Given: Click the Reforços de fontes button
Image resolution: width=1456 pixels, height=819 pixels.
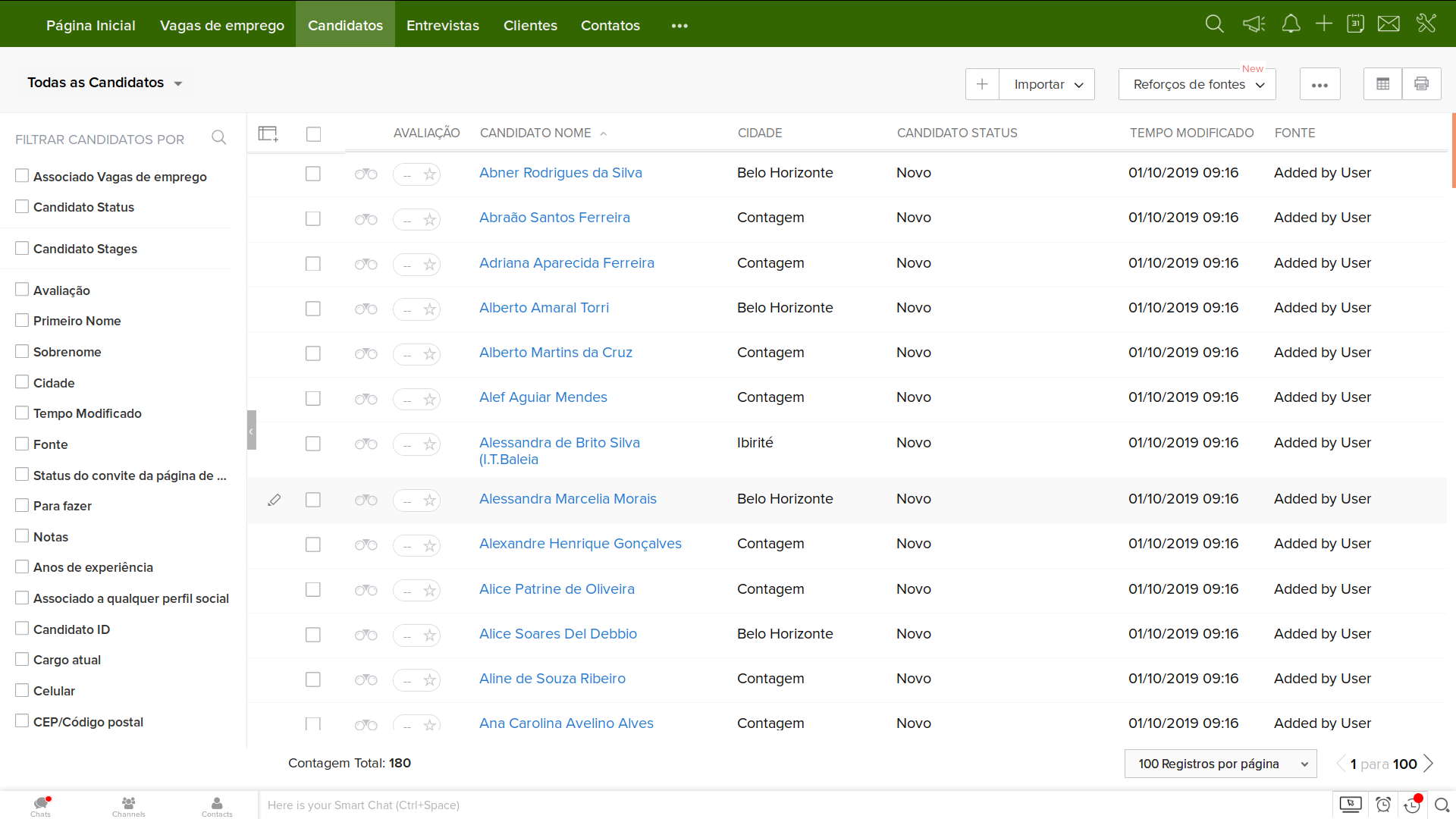Looking at the screenshot, I should [x=1197, y=84].
